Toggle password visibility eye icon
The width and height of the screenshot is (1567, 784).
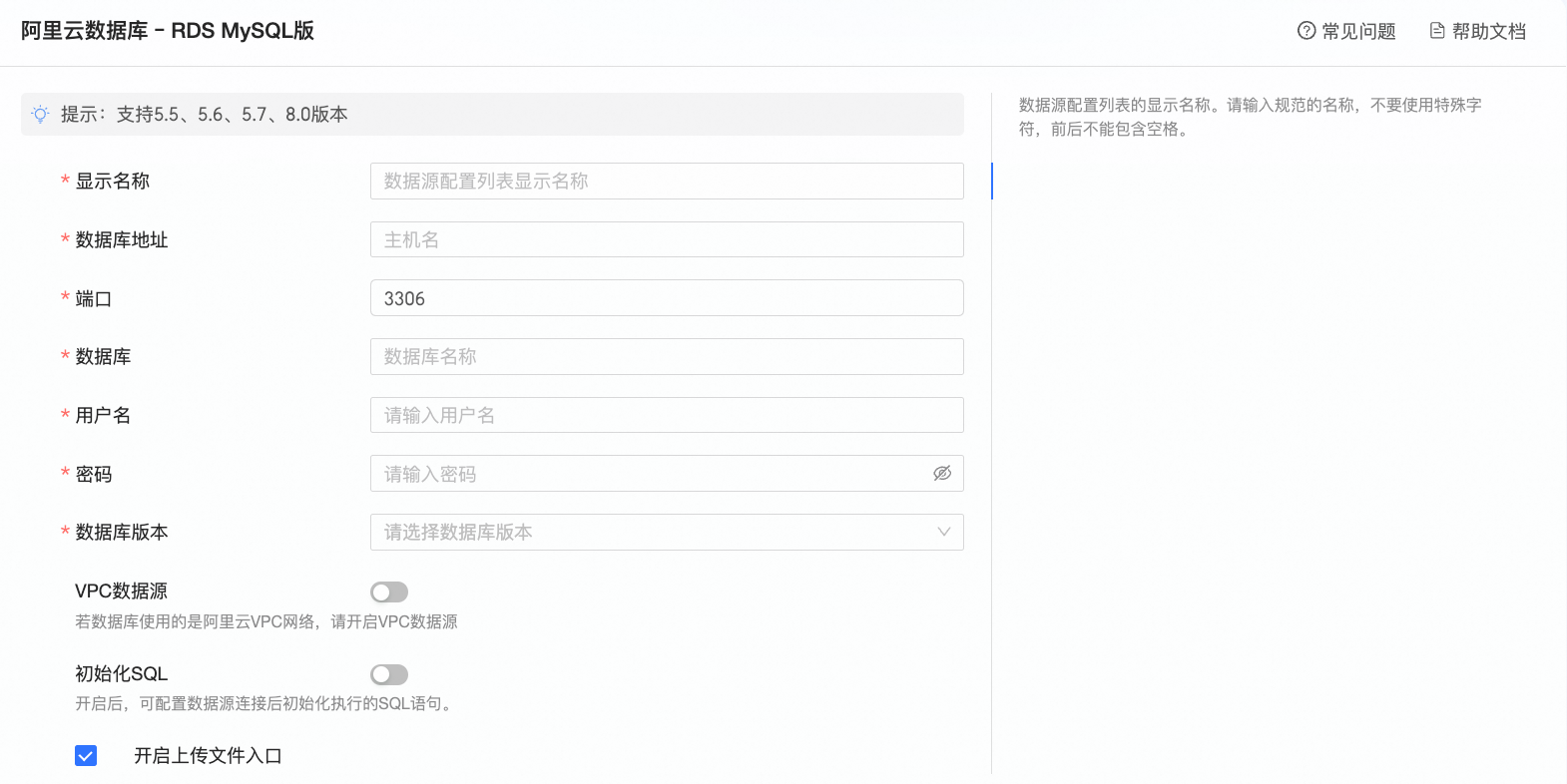tap(942, 474)
